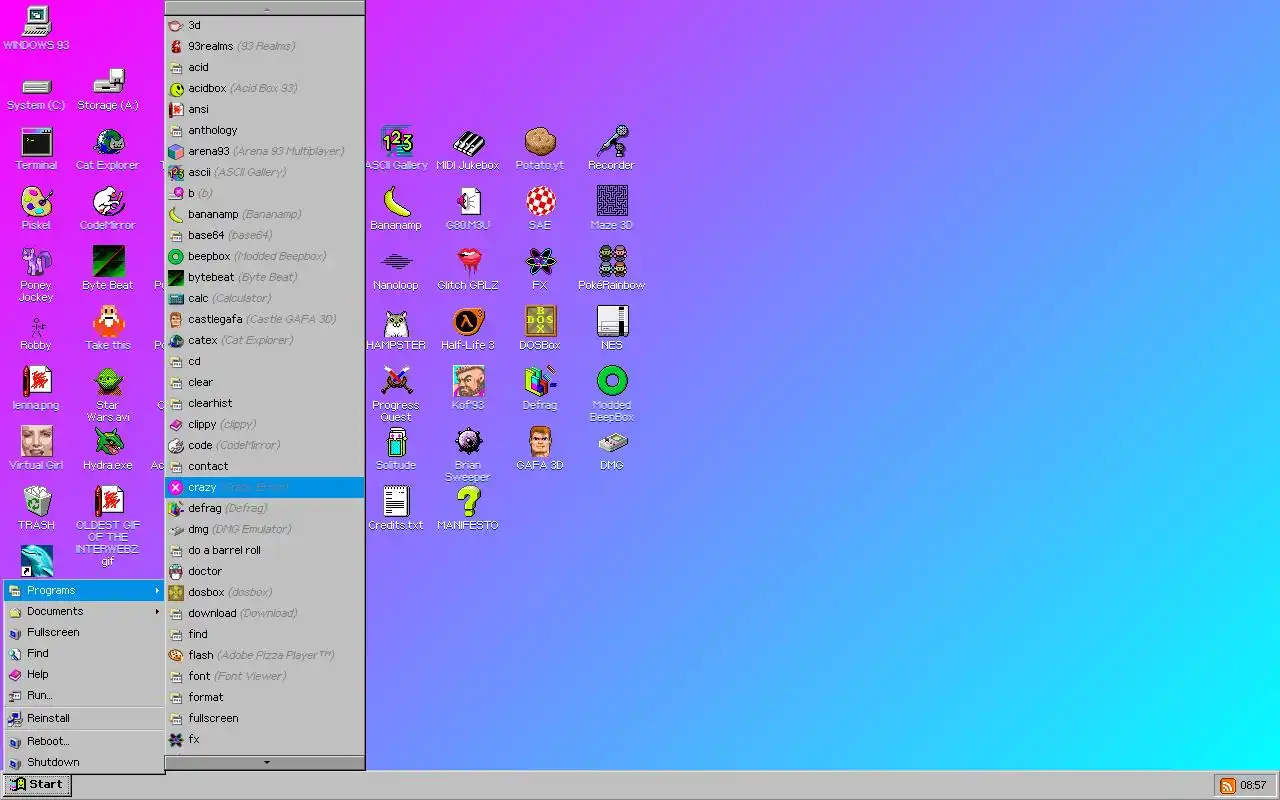Open the Hydra.exe desktop icon
This screenshot has height=800, width=1280.
108,449
